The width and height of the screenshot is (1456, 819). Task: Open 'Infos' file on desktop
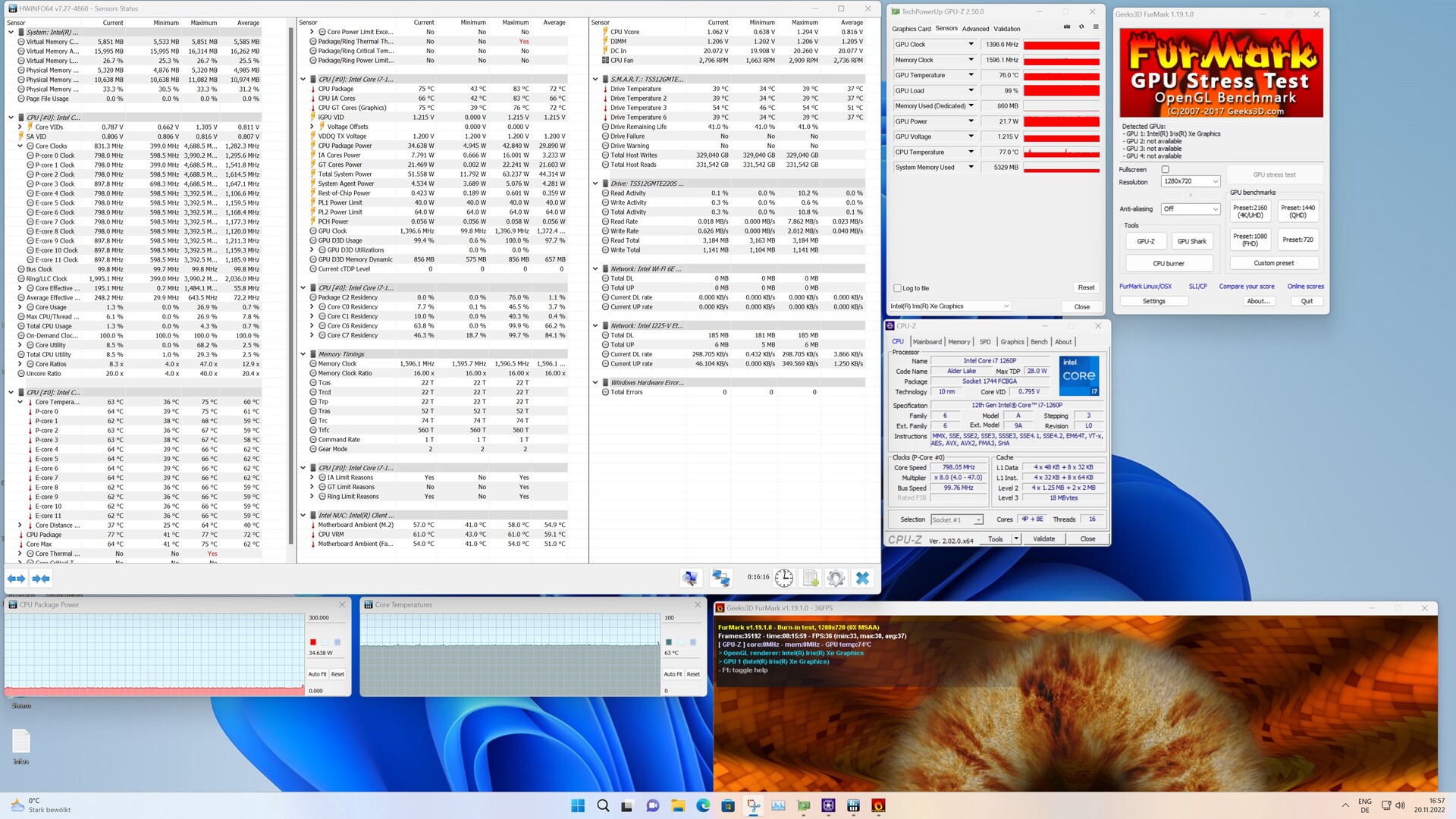coord(21,746)
